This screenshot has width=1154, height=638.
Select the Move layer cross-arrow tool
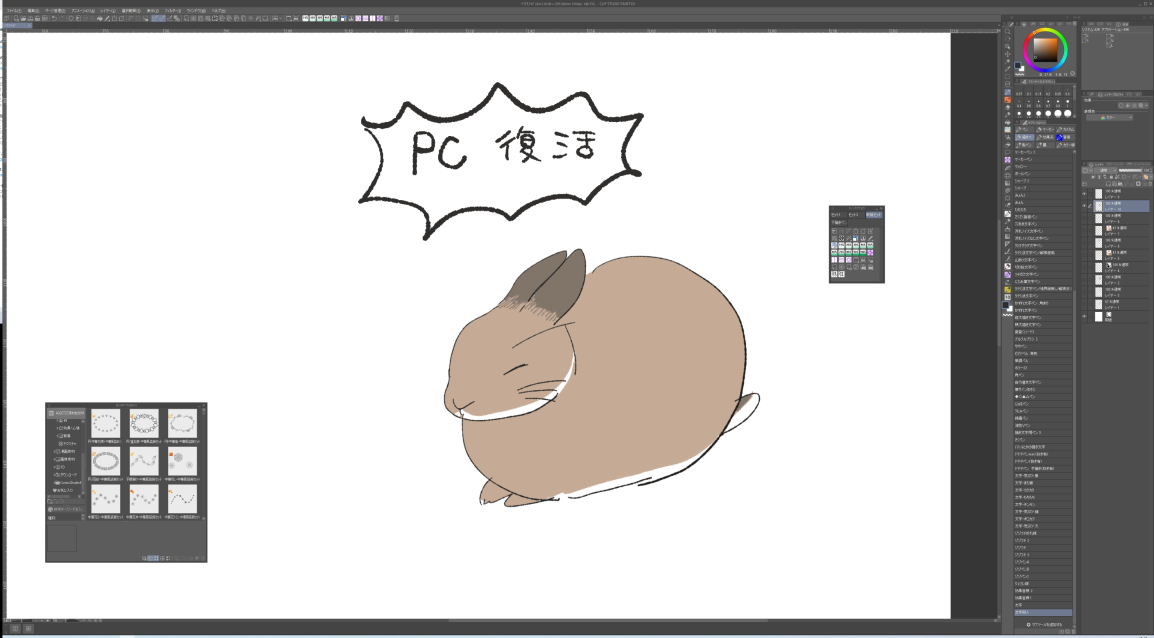1008,54
